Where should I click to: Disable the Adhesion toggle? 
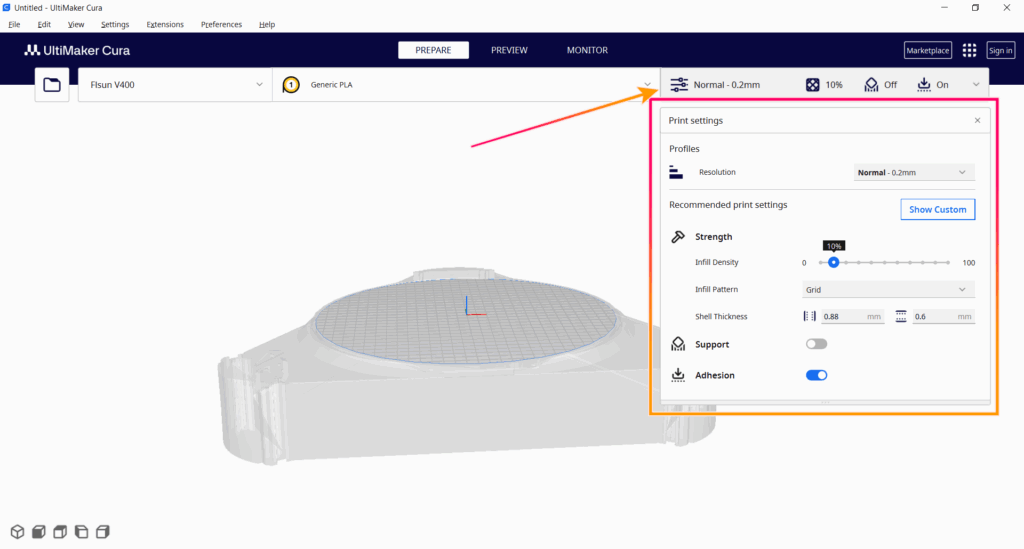click(816, 375)
